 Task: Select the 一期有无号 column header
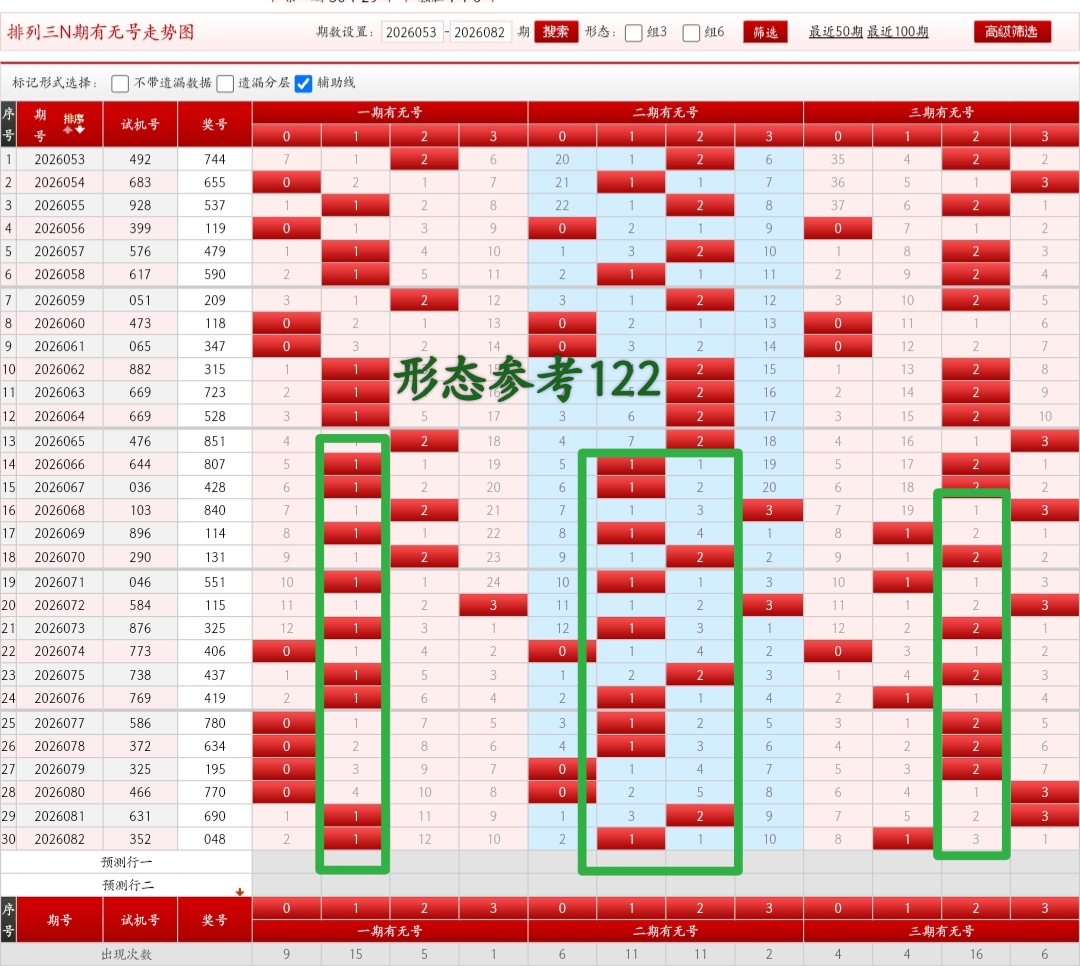coord(390,111)
